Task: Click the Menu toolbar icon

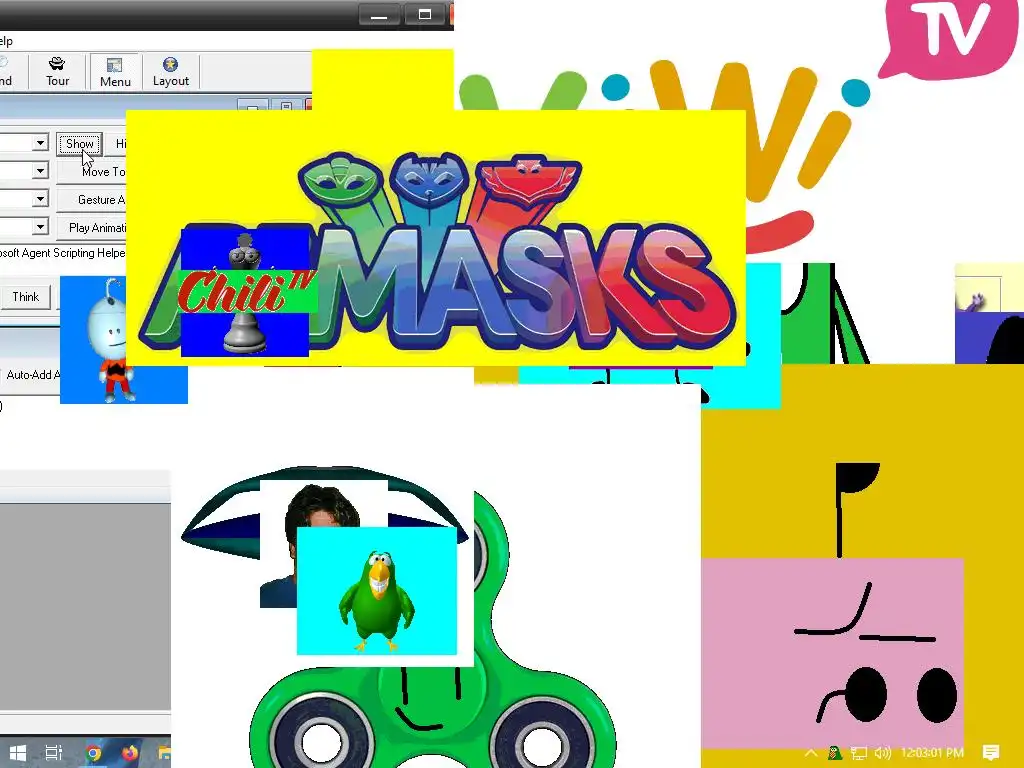Action: coord(115,72)
